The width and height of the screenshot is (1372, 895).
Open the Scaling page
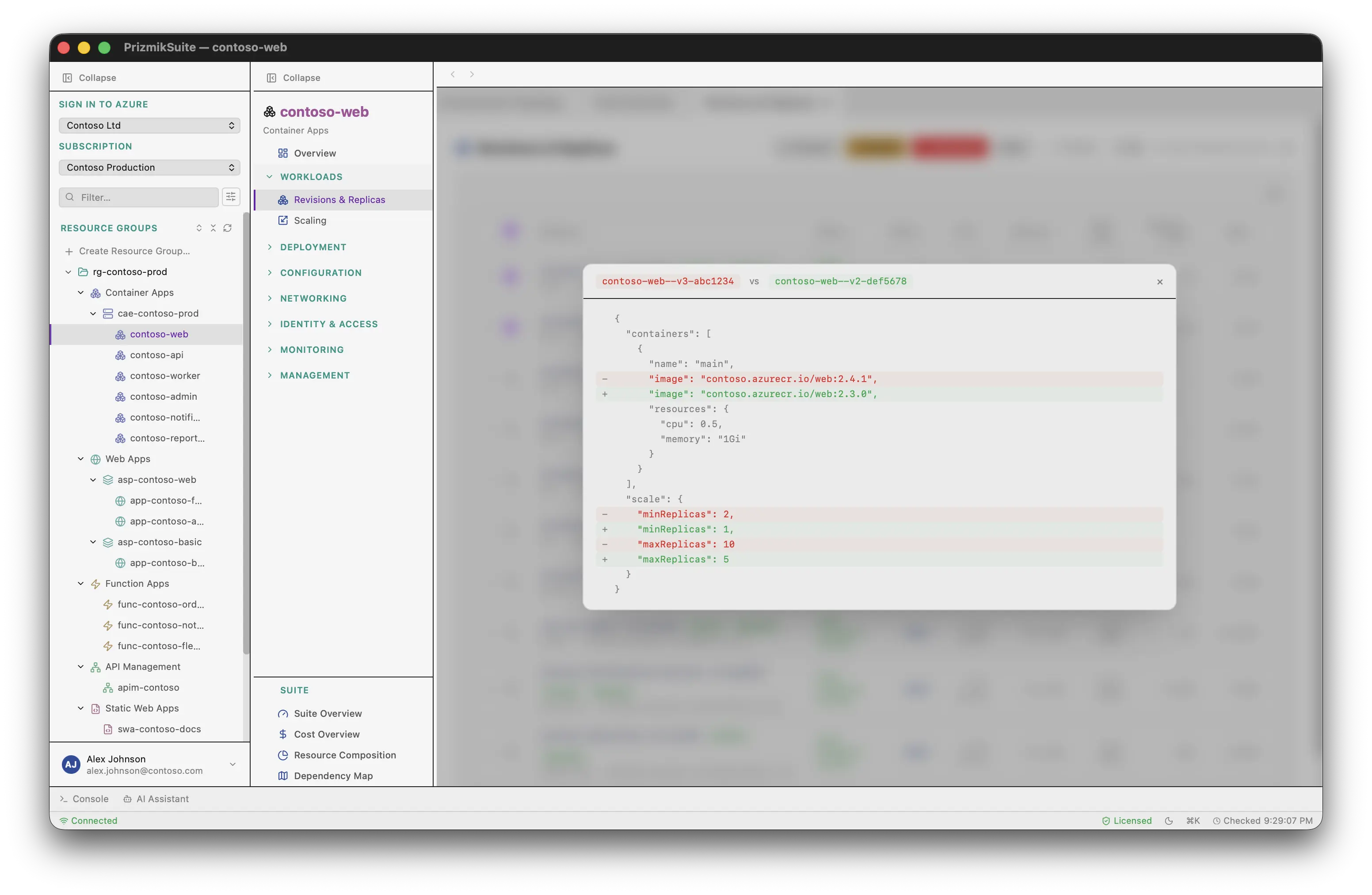click(343, 220)
